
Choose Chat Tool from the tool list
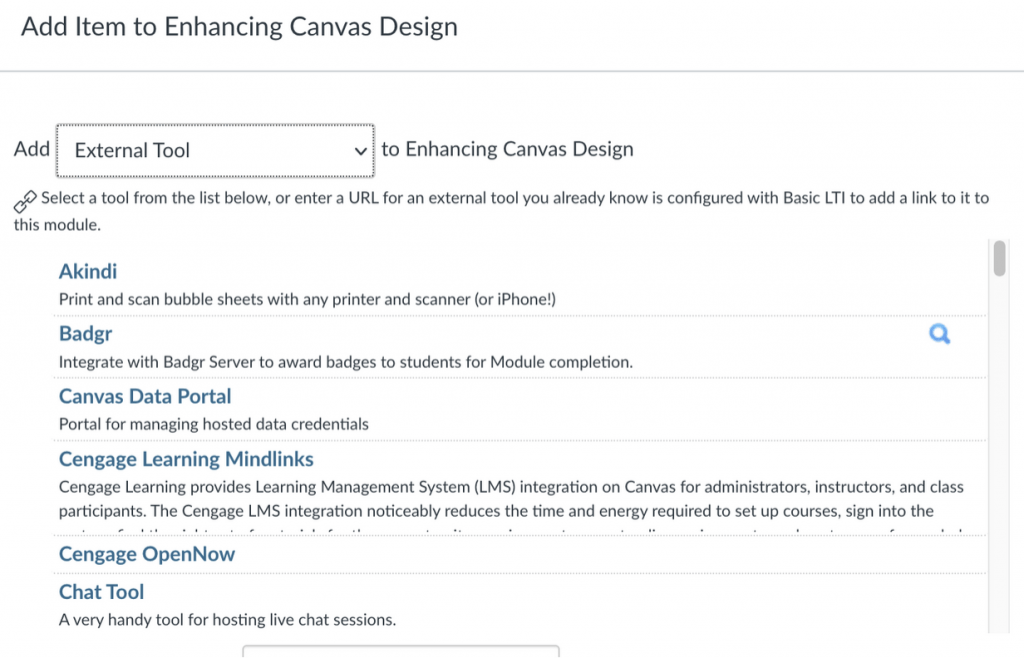point(101,591)
